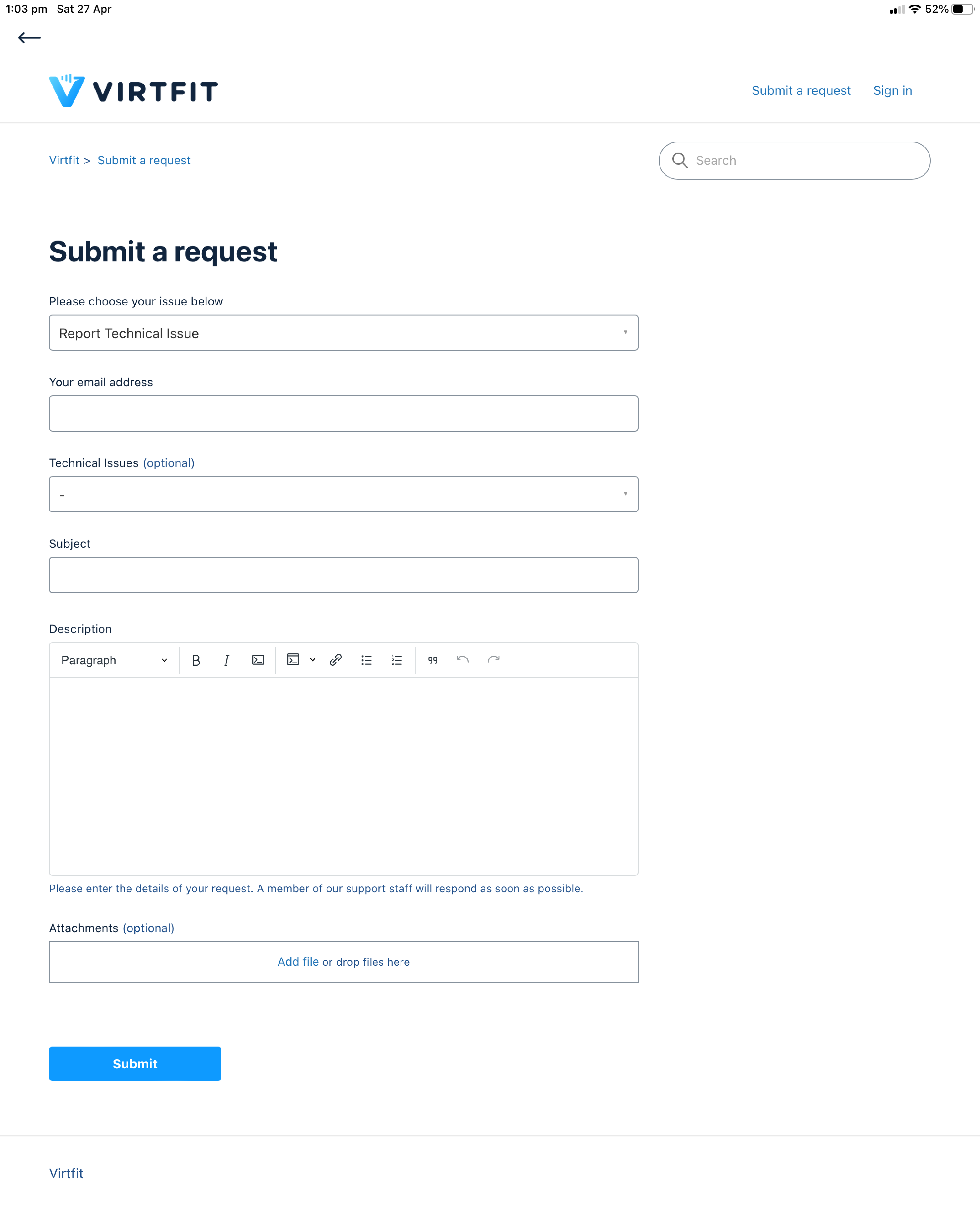The width and height of the screenshot is (980, 1211).
Task: Focus the email address field
Action: (x=344, y=413)
